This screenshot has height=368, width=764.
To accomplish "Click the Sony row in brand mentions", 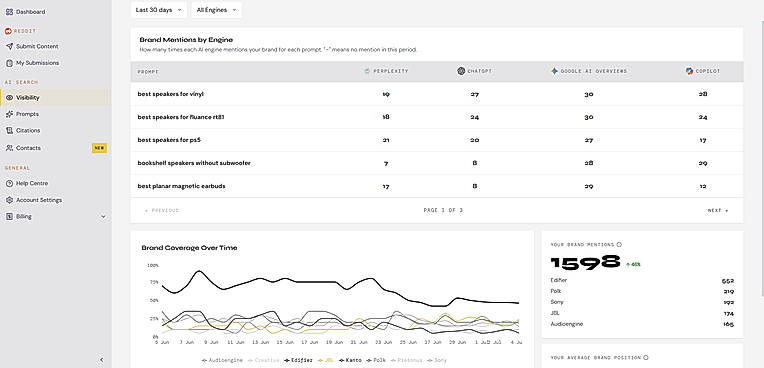I will 642,302.
